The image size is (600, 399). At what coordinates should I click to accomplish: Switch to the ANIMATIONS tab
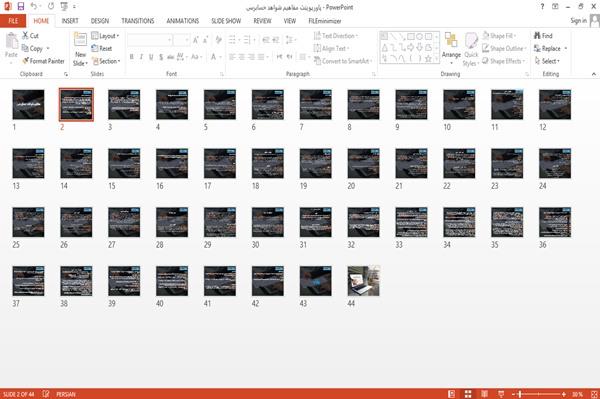[x=183, y=21]
